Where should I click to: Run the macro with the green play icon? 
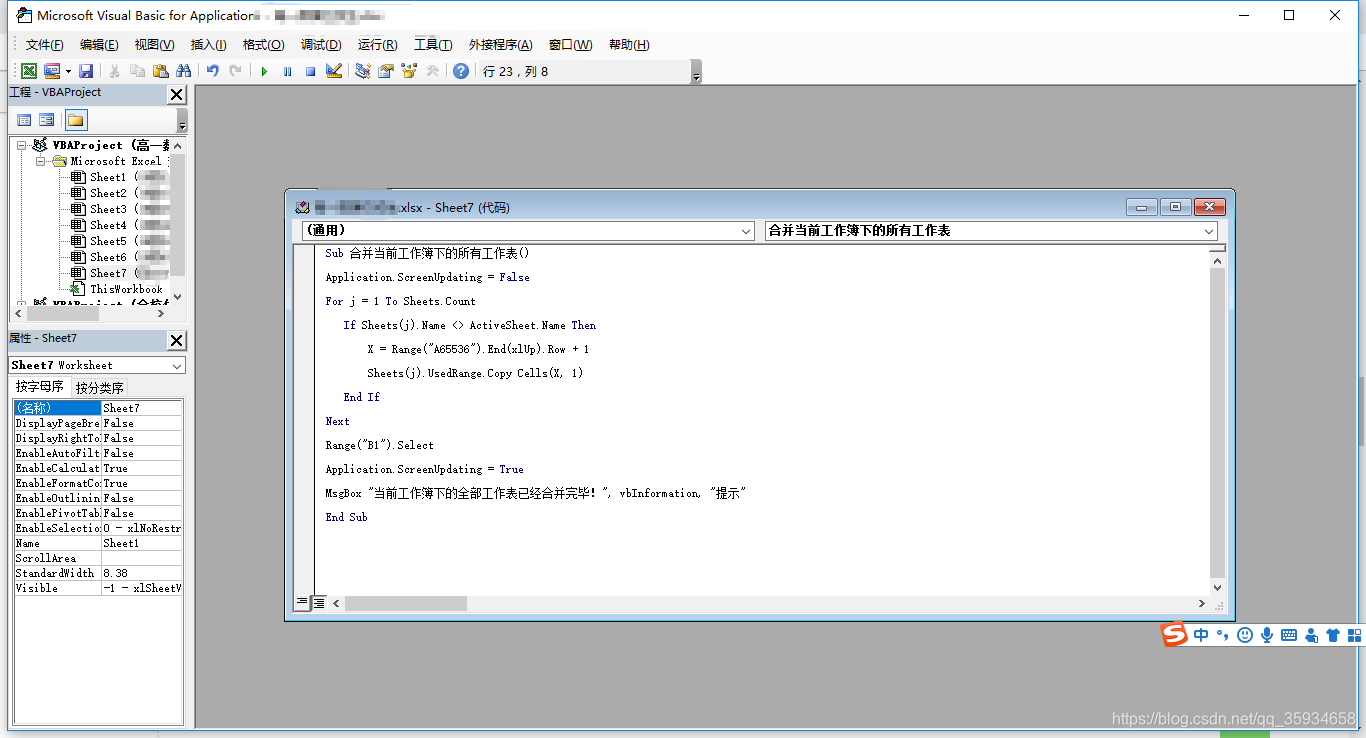264,71
